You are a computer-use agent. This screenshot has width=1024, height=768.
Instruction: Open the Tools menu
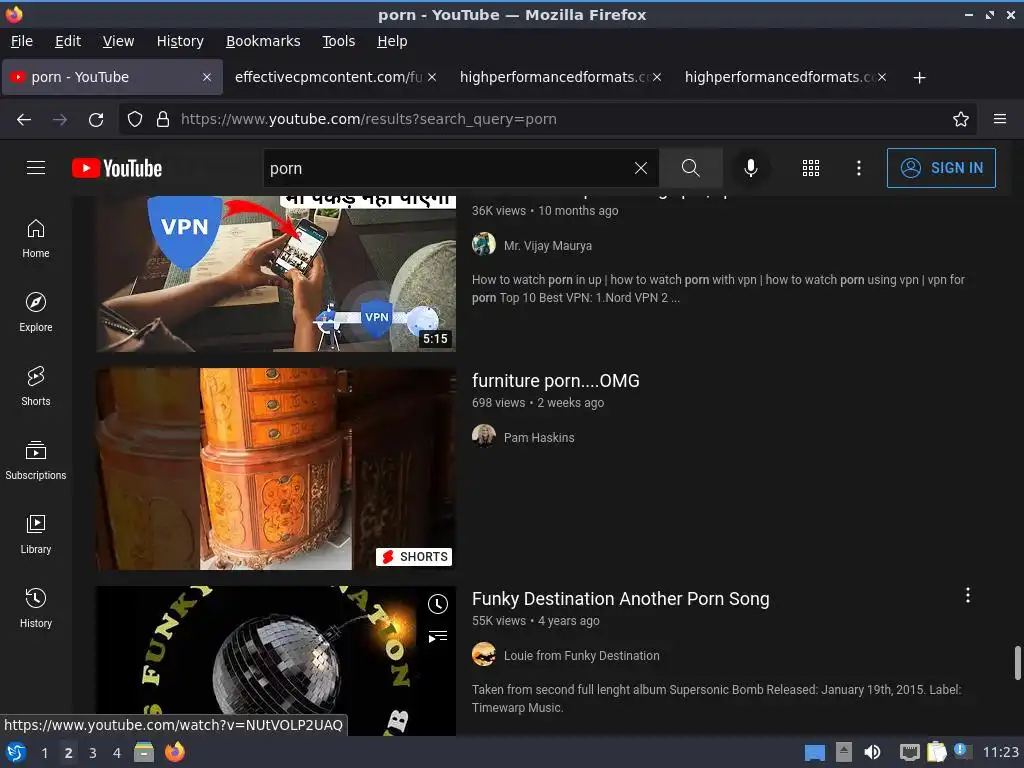pyautogui.click(x=338, y=41)
